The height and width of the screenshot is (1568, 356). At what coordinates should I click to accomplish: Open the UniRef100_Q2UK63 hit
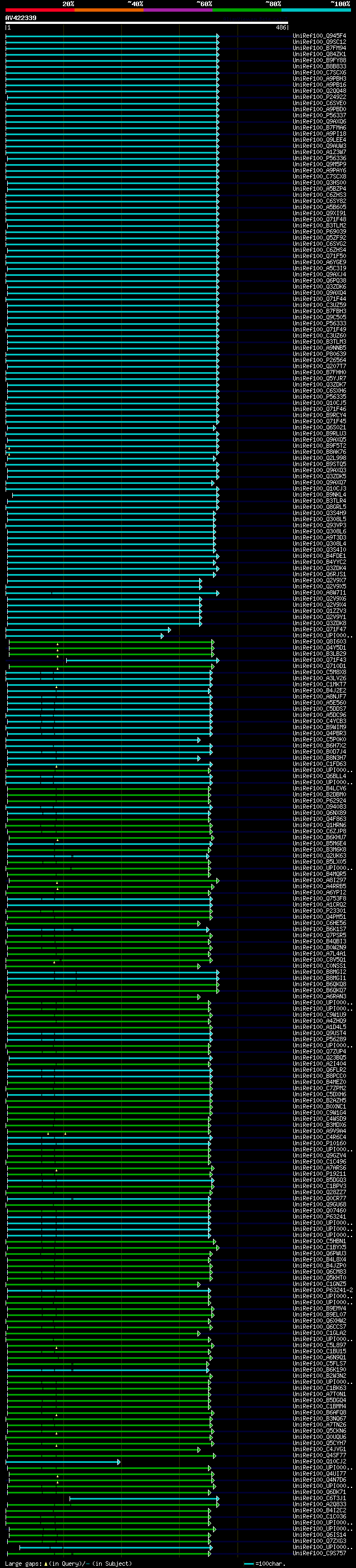pos(319,856)
